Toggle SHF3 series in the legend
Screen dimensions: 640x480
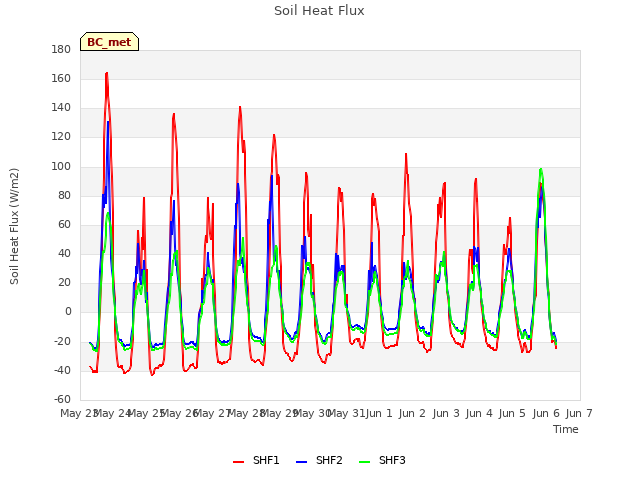pyautogui.click(x=382, y=460)
